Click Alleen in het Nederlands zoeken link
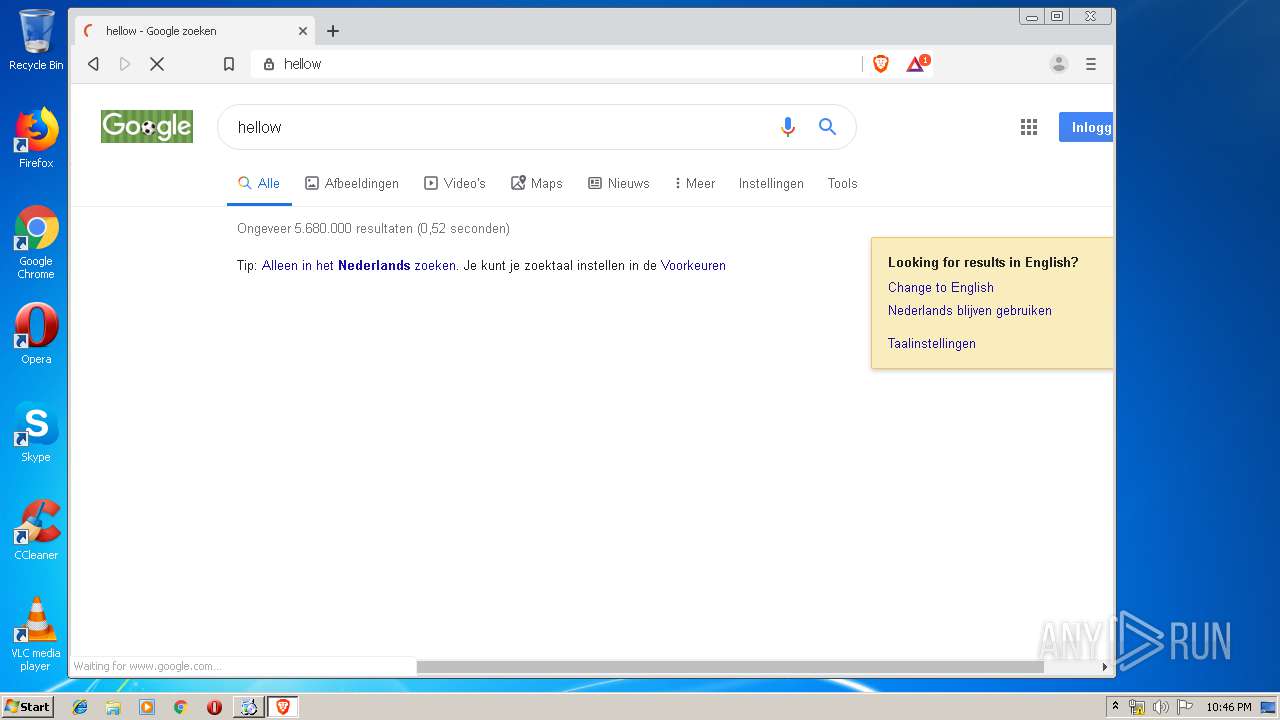Image resolution: width=1280 pixels, height=720 pixels. 359,266
